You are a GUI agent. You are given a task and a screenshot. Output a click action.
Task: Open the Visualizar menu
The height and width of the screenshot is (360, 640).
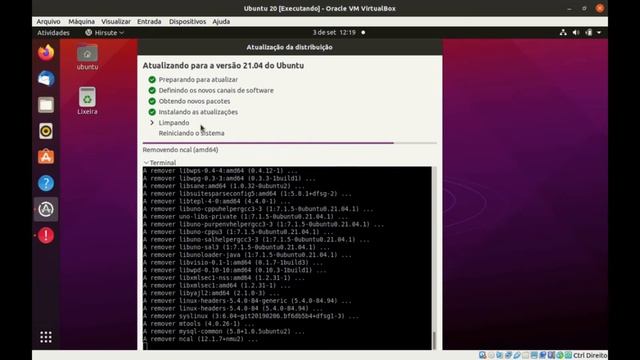pyautogui.click(x=116, y=22)
